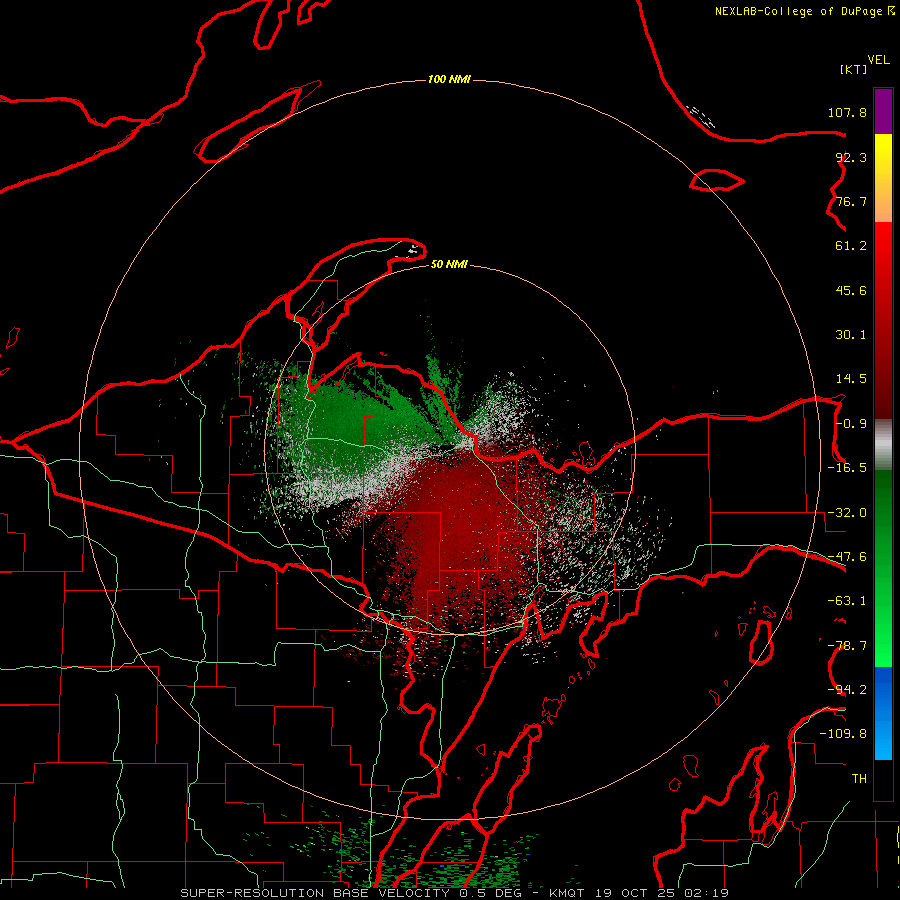Click the VEL legend title
The width and height of the screenshot is (900, 900).
click(x=878, y=60)
